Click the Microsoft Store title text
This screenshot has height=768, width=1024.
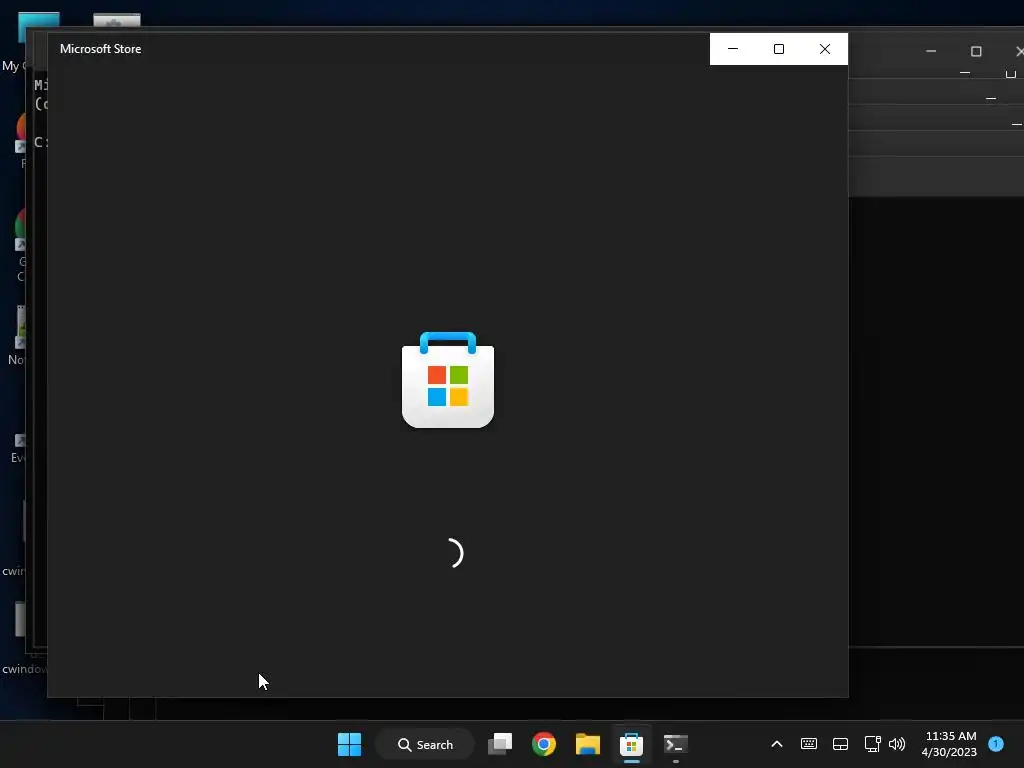coord(101,49)
